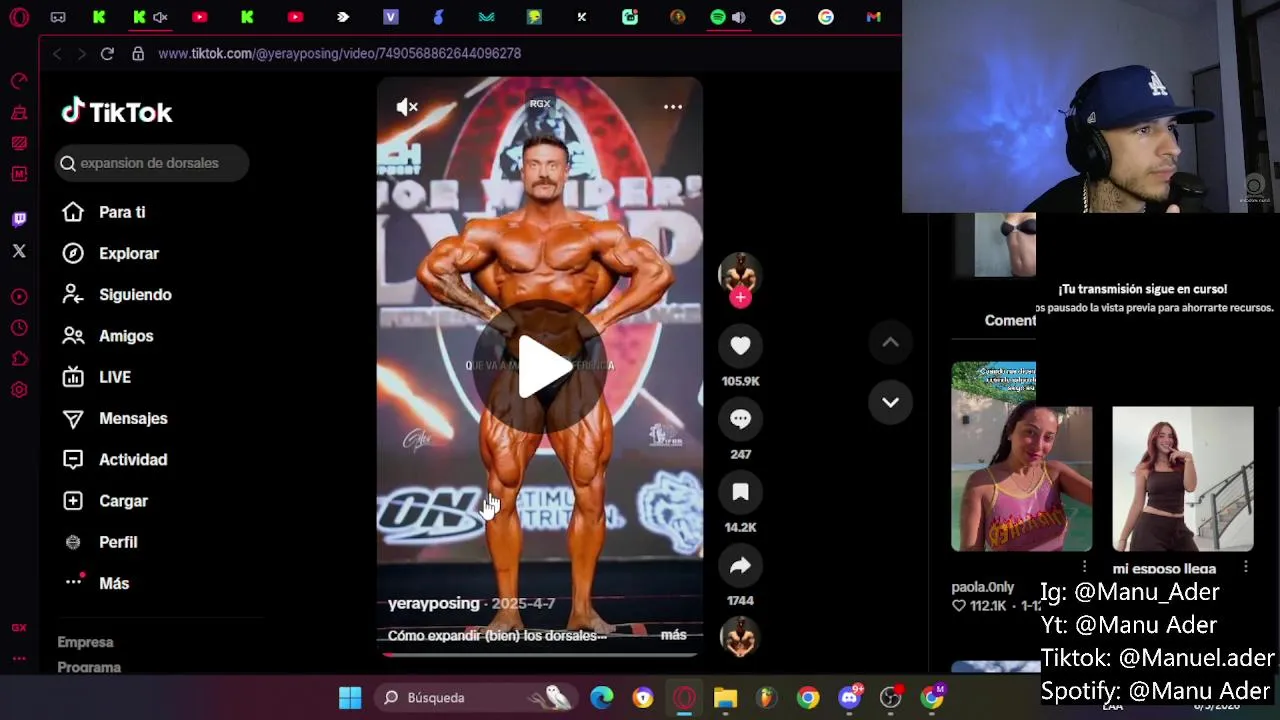Open the tab islands icon beside the Opera logo
Image resolution: width=1280 pixels, height=720 pixels.
(58, 17)
